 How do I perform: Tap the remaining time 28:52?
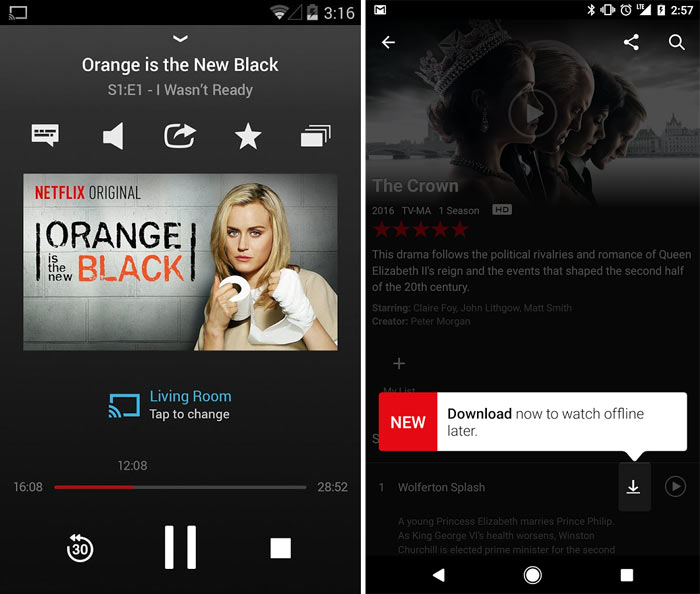point(333,487)
